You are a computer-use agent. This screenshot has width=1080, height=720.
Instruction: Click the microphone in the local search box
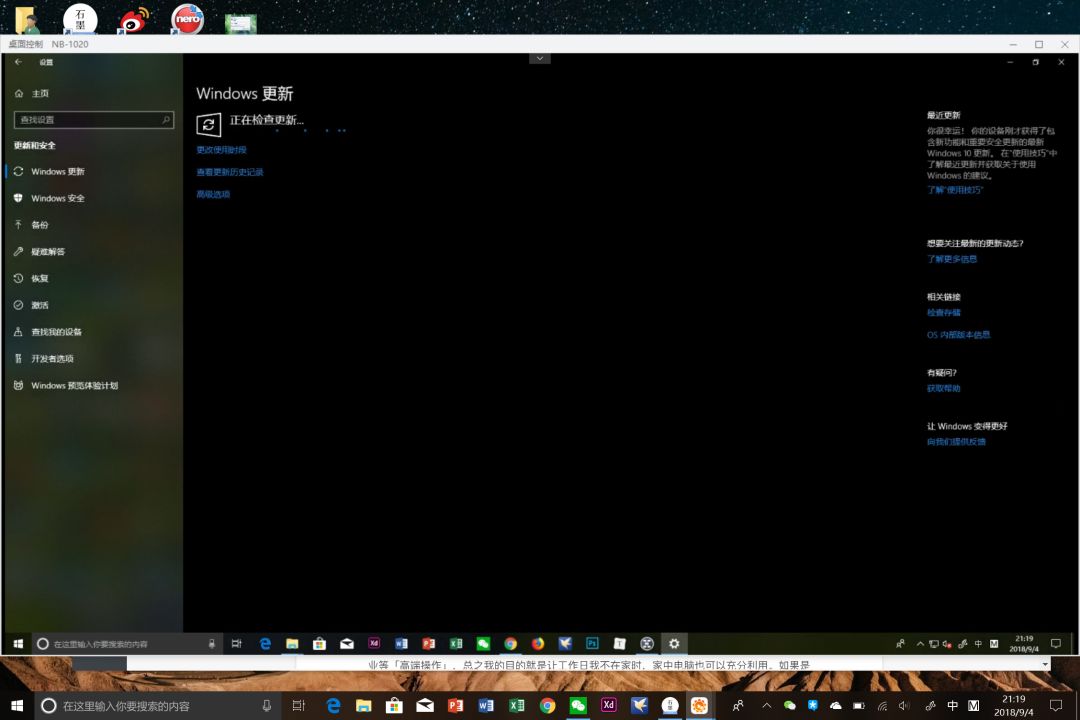click(x=267, y=706)
